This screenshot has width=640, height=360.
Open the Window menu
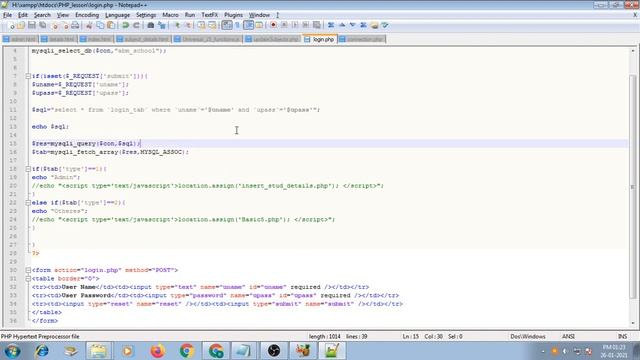[x=259, y=15]
